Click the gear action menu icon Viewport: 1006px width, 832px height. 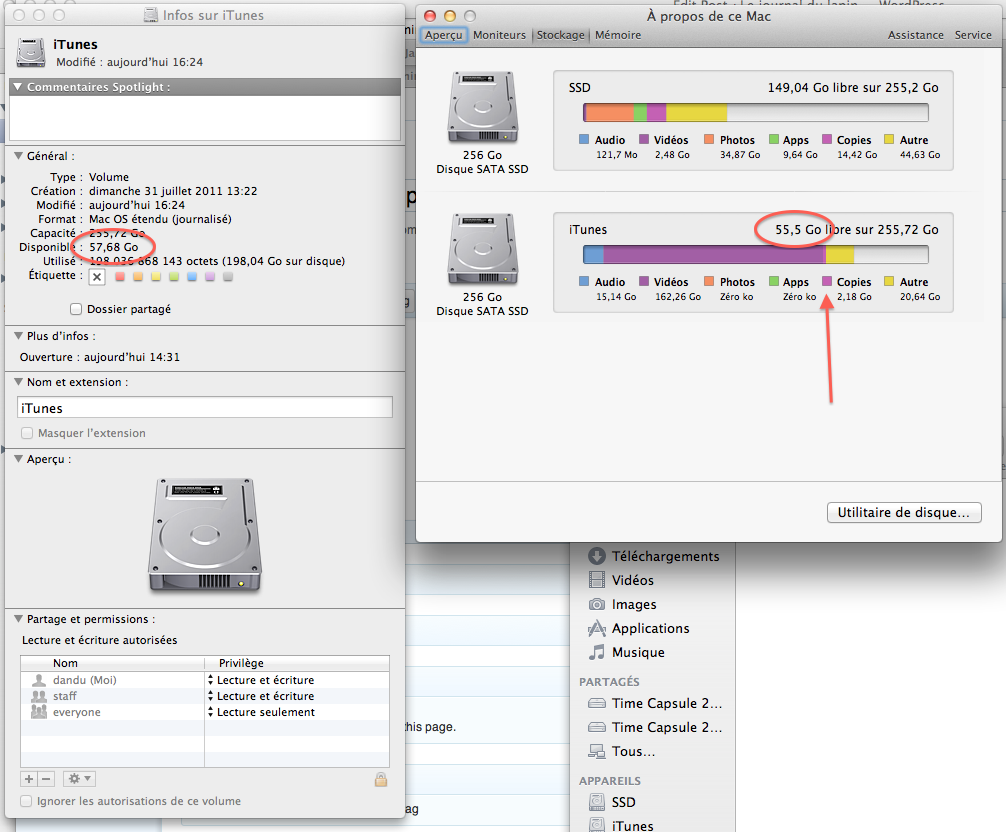point(78,779)
